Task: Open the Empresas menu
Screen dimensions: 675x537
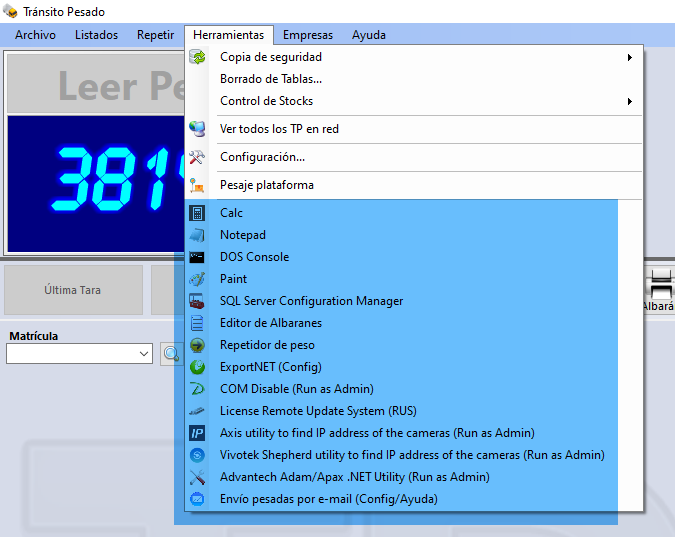Action: [308, 35]
